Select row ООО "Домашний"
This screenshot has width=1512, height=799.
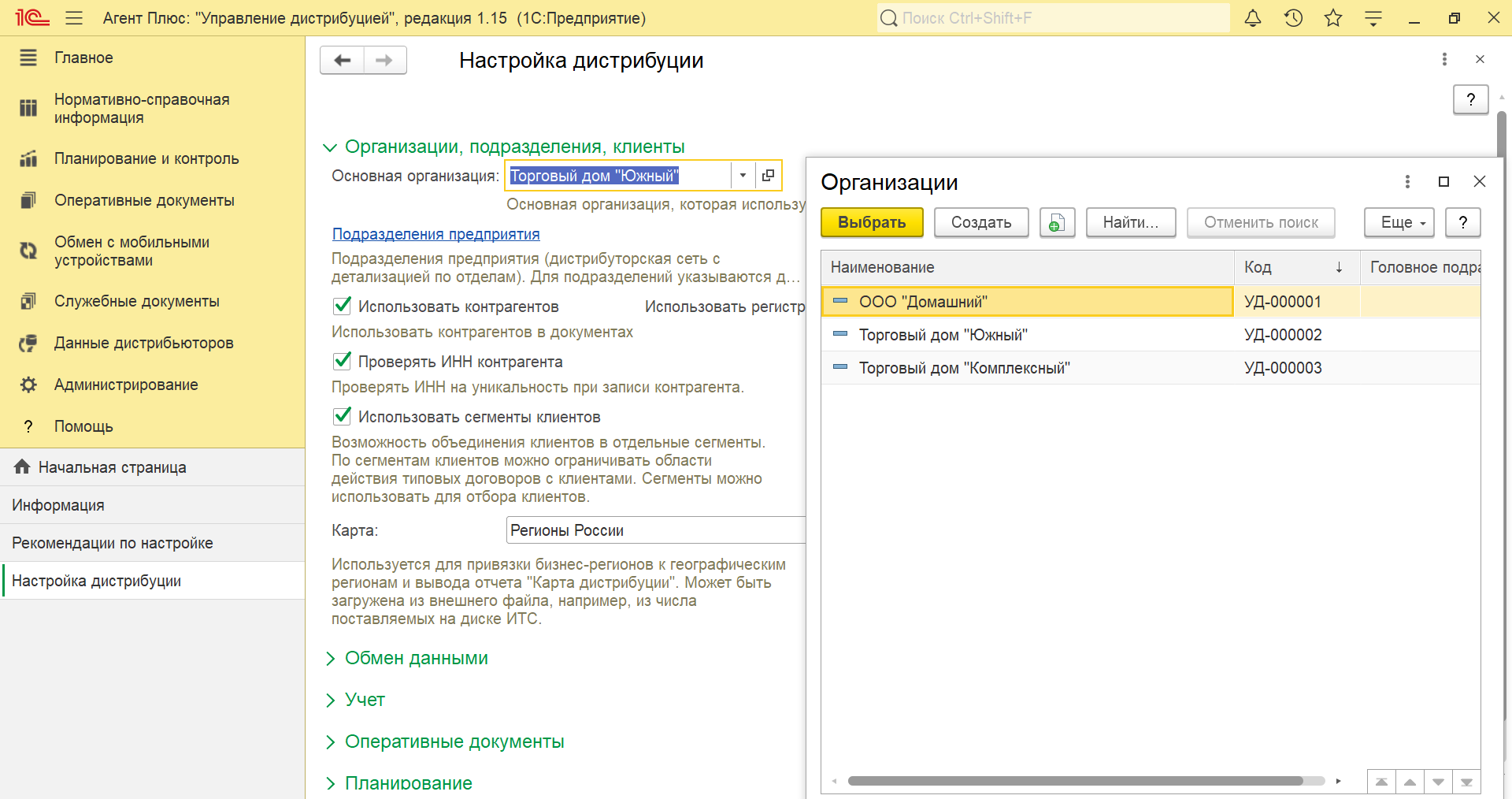(1151, 302)
